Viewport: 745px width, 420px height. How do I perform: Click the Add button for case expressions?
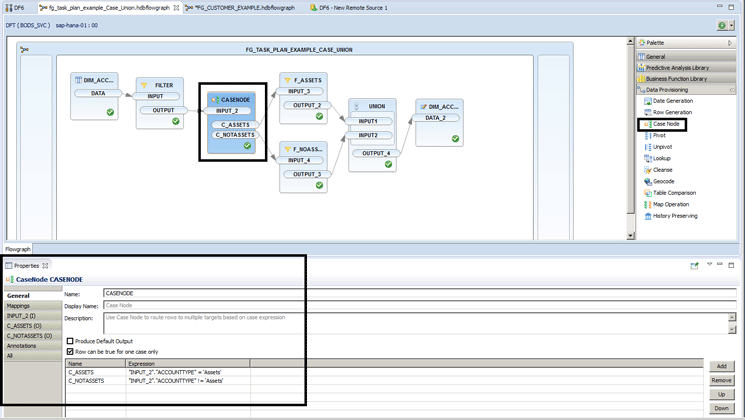(x=720, y=367)
